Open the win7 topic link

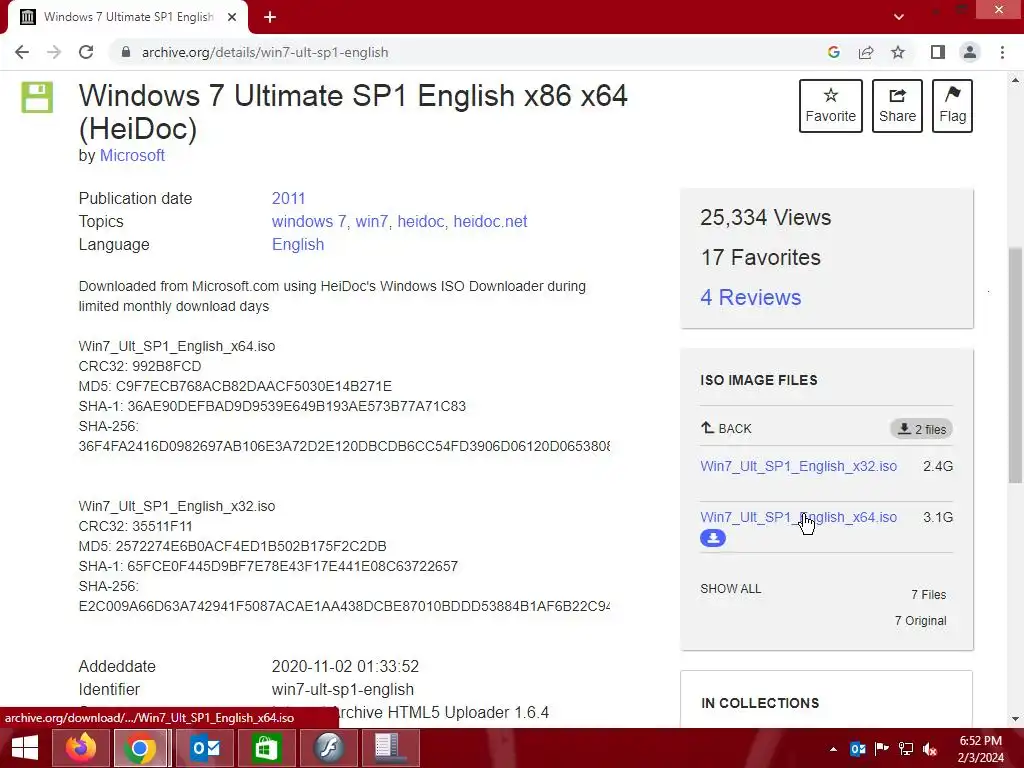pyautogui.click(x=372, y=221)
